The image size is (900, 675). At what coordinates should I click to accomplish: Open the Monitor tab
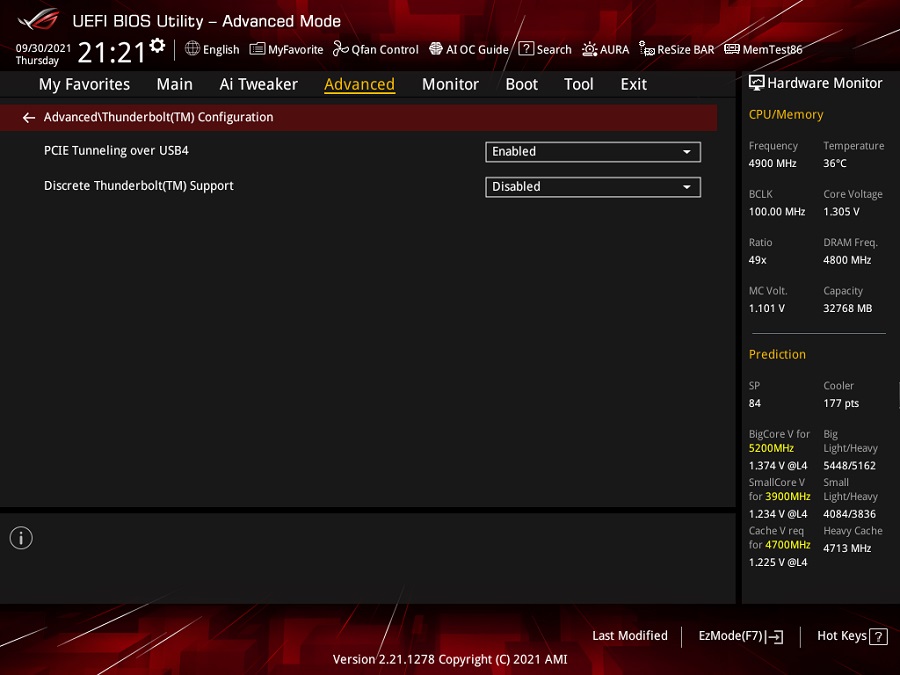pos(450,84)
